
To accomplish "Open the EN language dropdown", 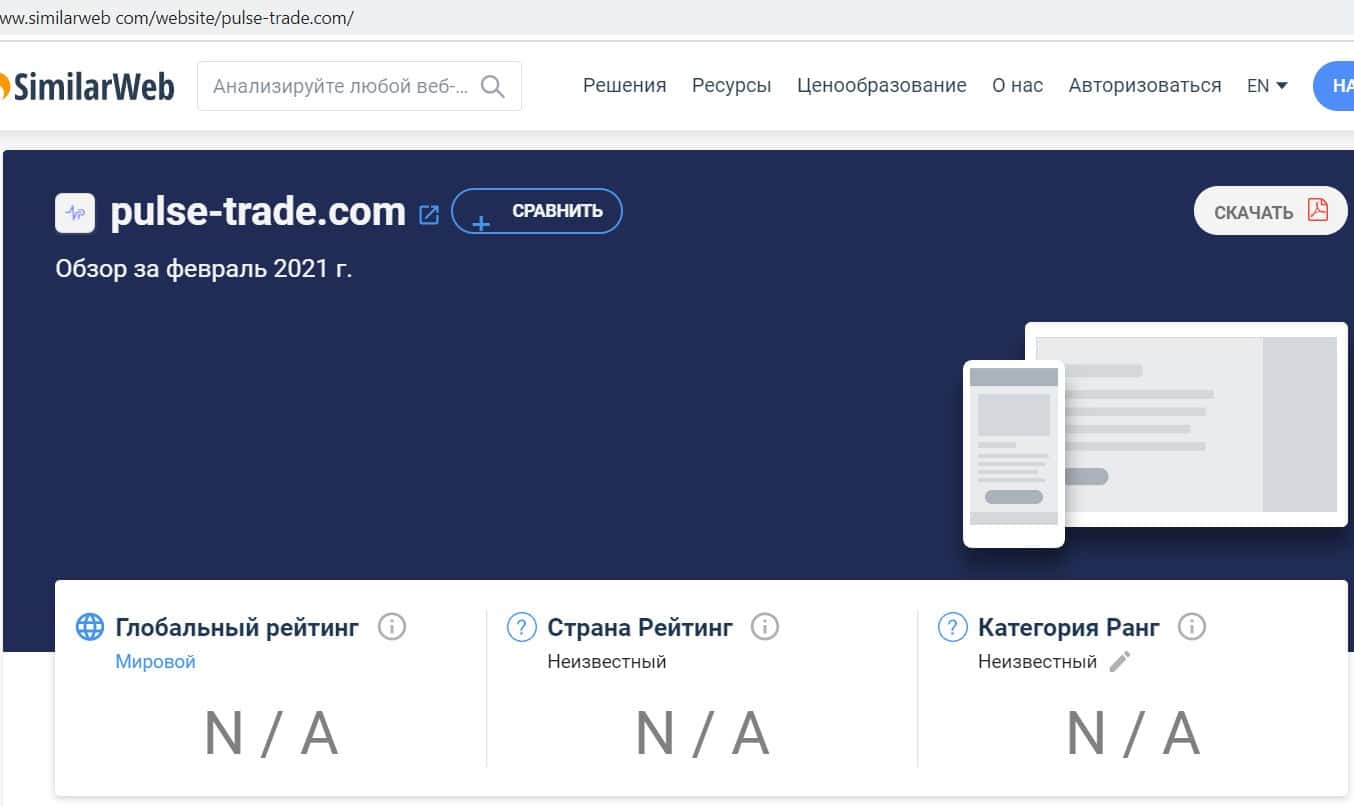I will (1267, 86).
